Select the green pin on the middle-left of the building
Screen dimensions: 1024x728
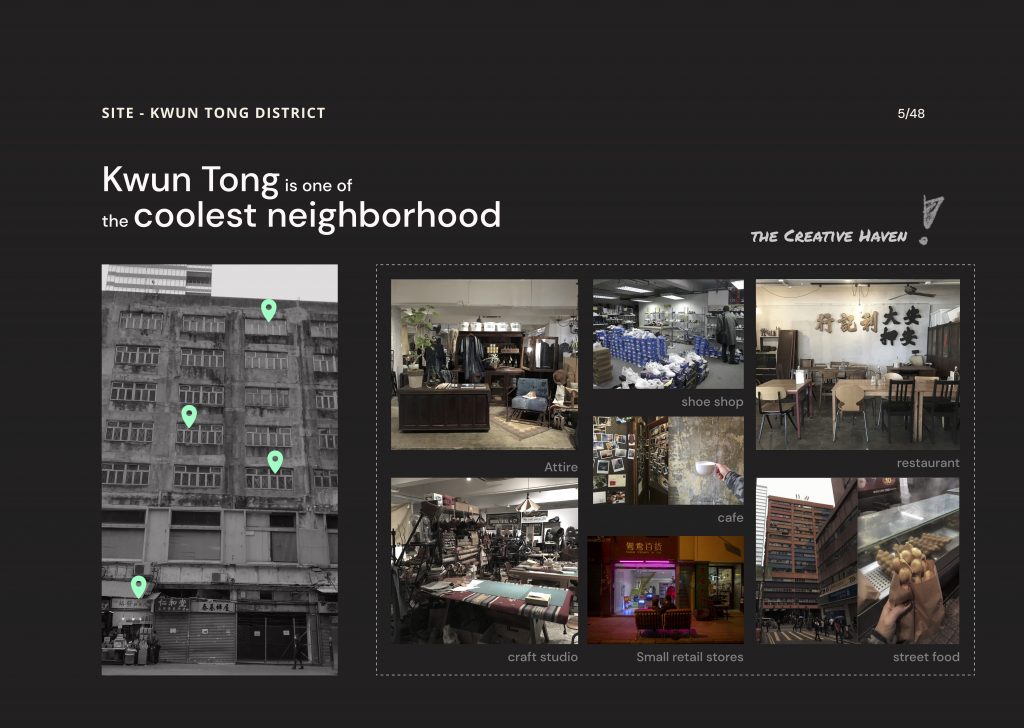(189, 416)
